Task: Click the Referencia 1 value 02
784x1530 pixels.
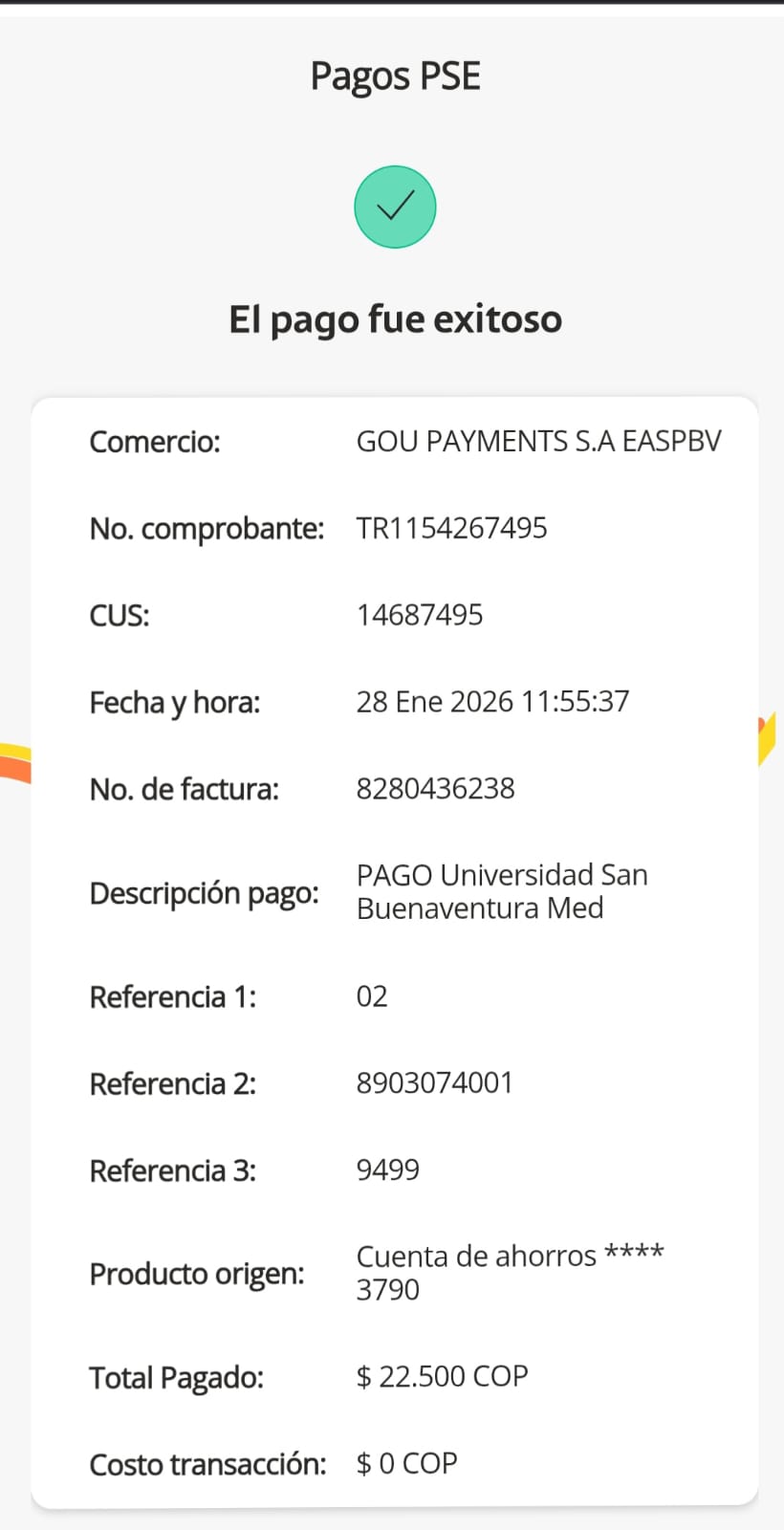Action: (372, 996)
